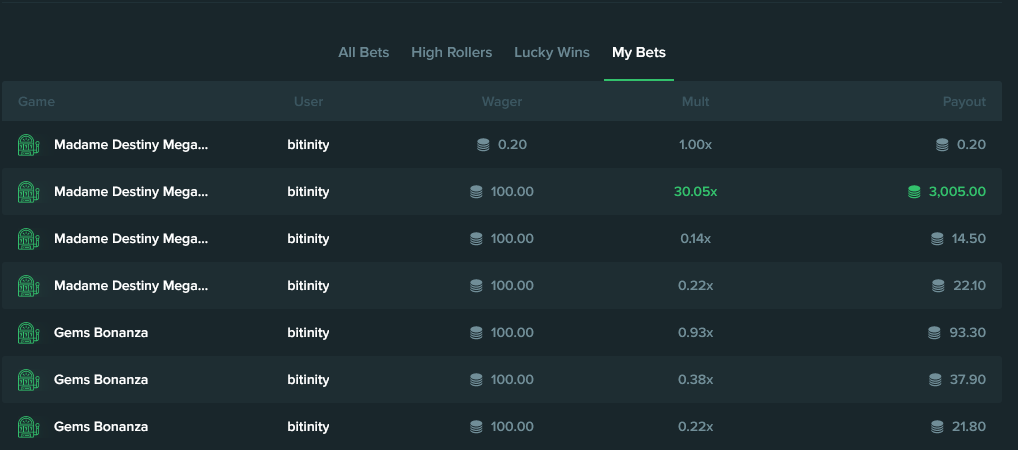Click coin icon beside the 0.20 wager
The height and width of the screenshot is (450, 1018).
[483, 145]
